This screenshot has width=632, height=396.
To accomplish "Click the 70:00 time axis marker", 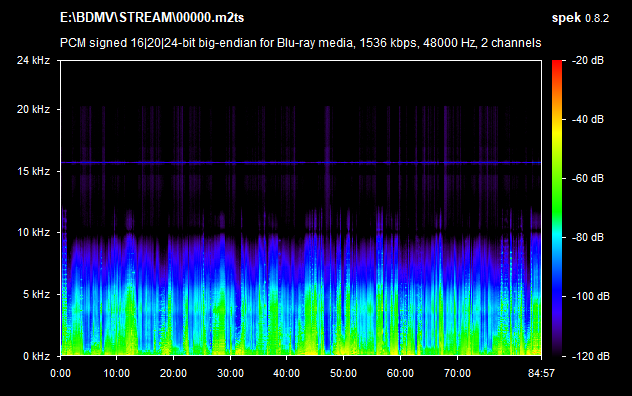I will (457, 373).
